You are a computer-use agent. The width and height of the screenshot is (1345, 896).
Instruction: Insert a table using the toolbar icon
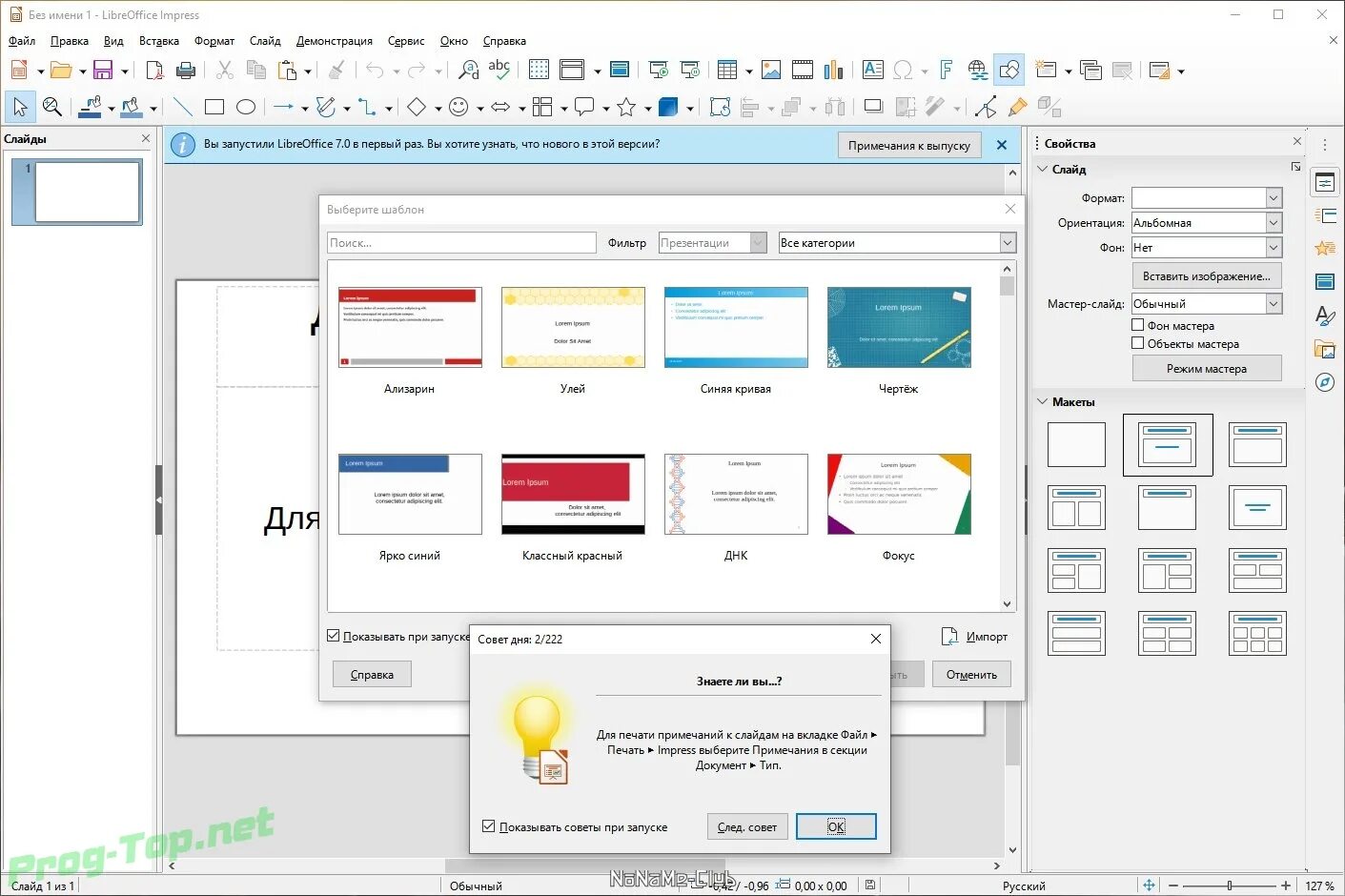(x=727, y=70)
